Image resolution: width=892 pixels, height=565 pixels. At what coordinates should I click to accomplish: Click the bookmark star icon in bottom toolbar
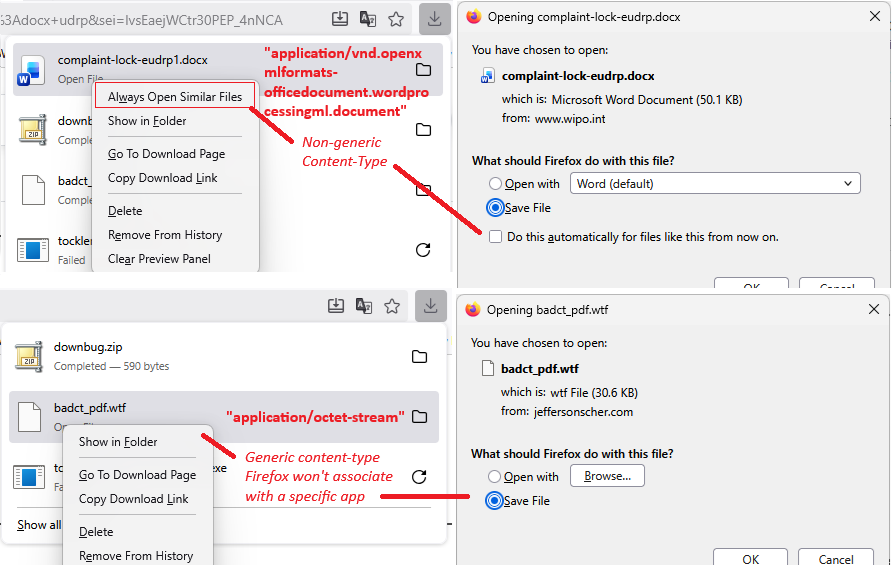click(x=392, y=306)
